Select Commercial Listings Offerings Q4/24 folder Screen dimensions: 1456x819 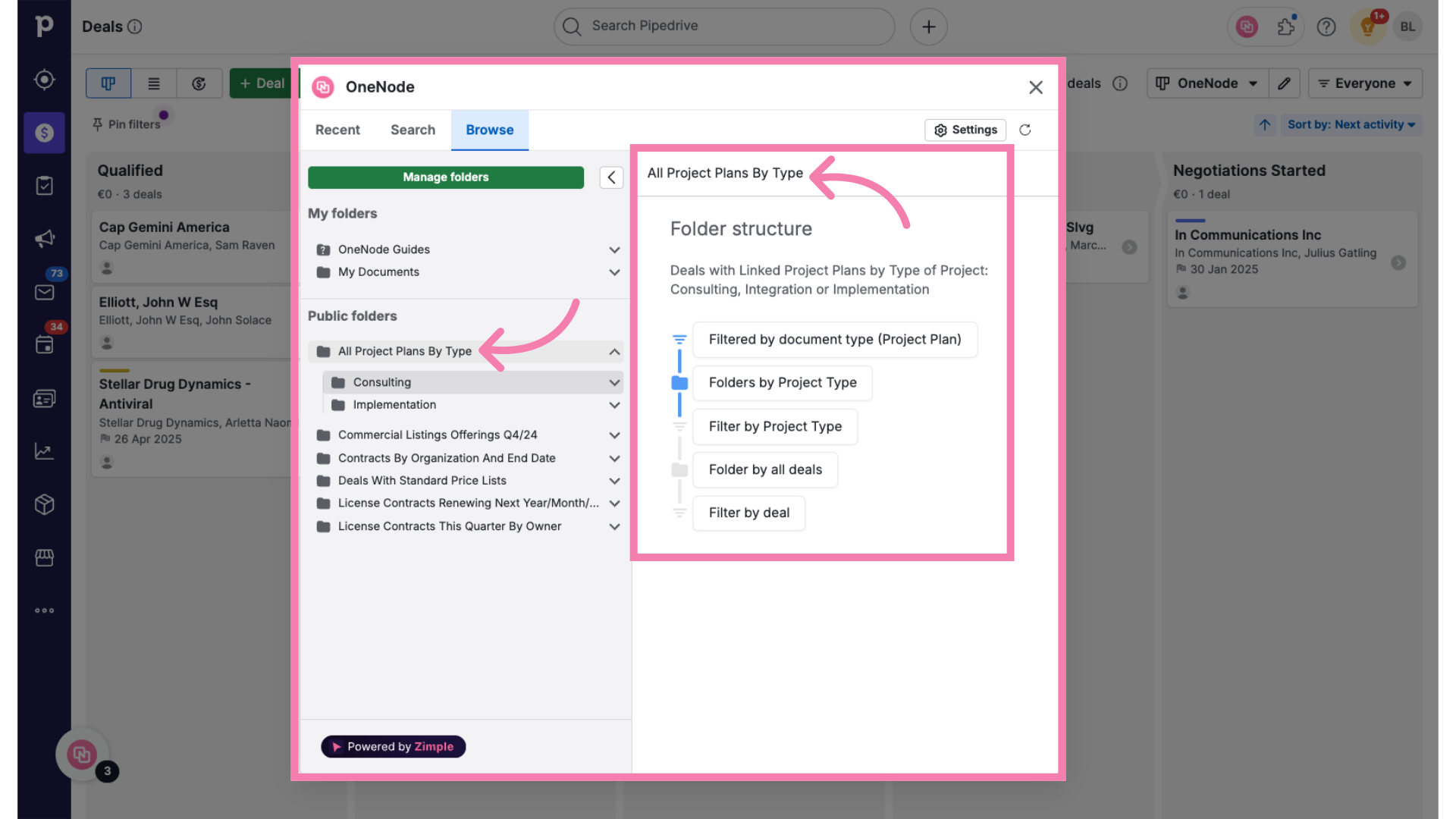click(x=437, y=435)
